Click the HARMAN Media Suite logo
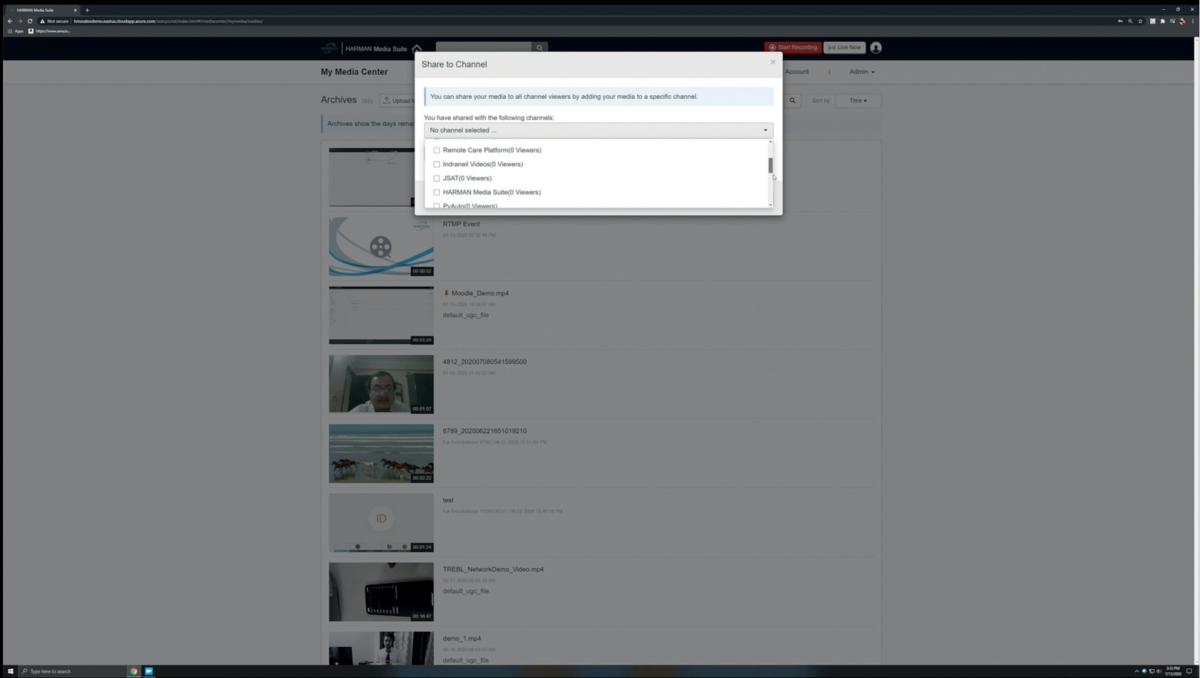This screenshot has height=678, width=1200. [364, 47]
